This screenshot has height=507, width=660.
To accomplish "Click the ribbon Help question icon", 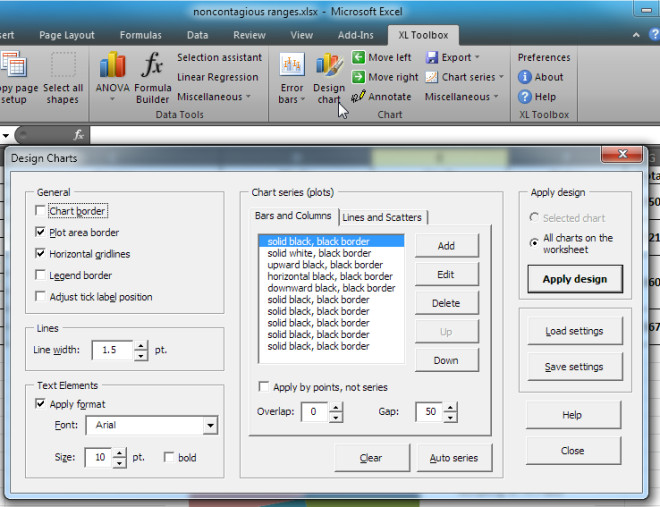I will 524,97.
